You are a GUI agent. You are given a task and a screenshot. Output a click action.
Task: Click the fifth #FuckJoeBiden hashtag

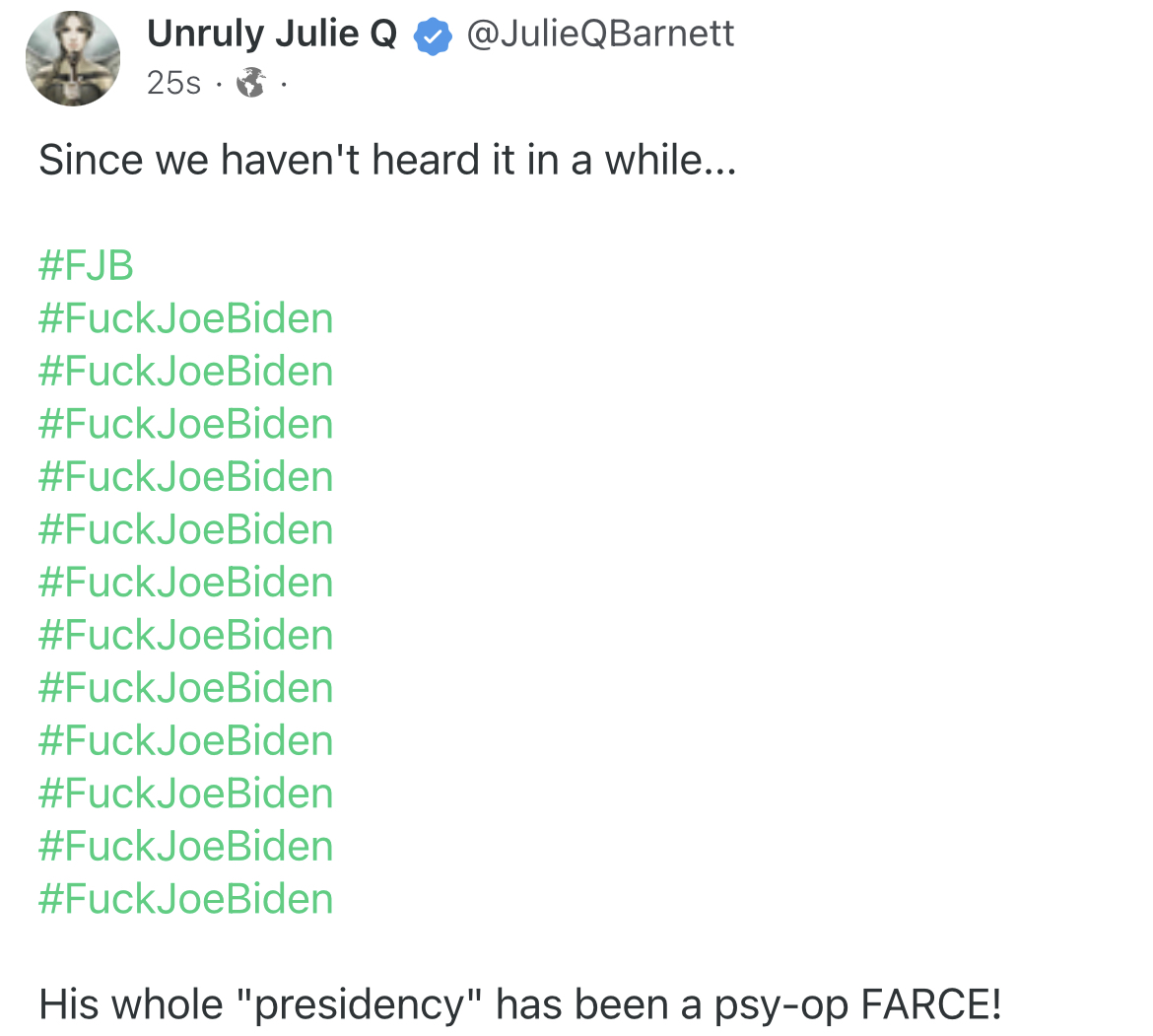click(186, 530)
